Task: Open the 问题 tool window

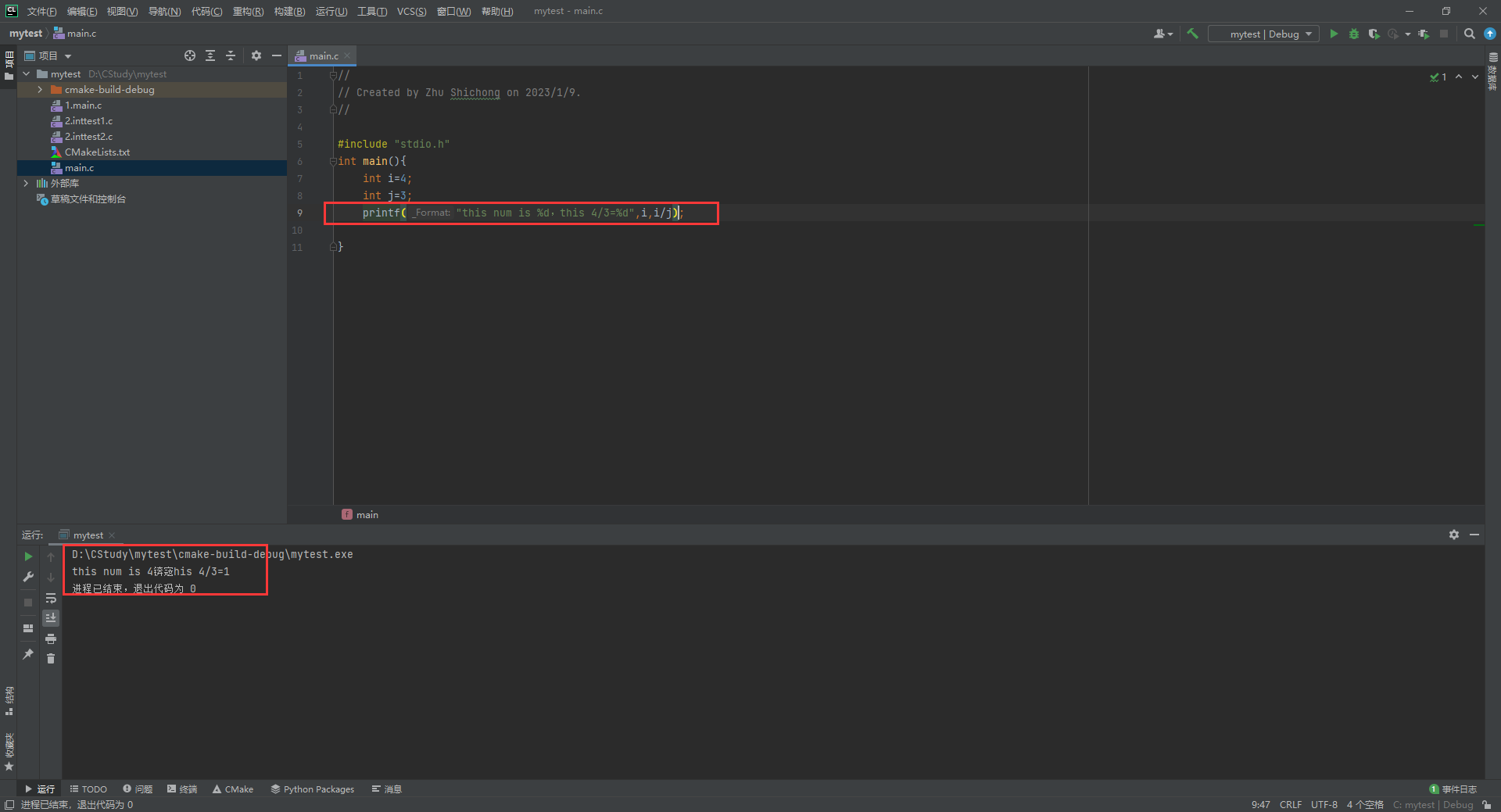Action: point(138,789)
